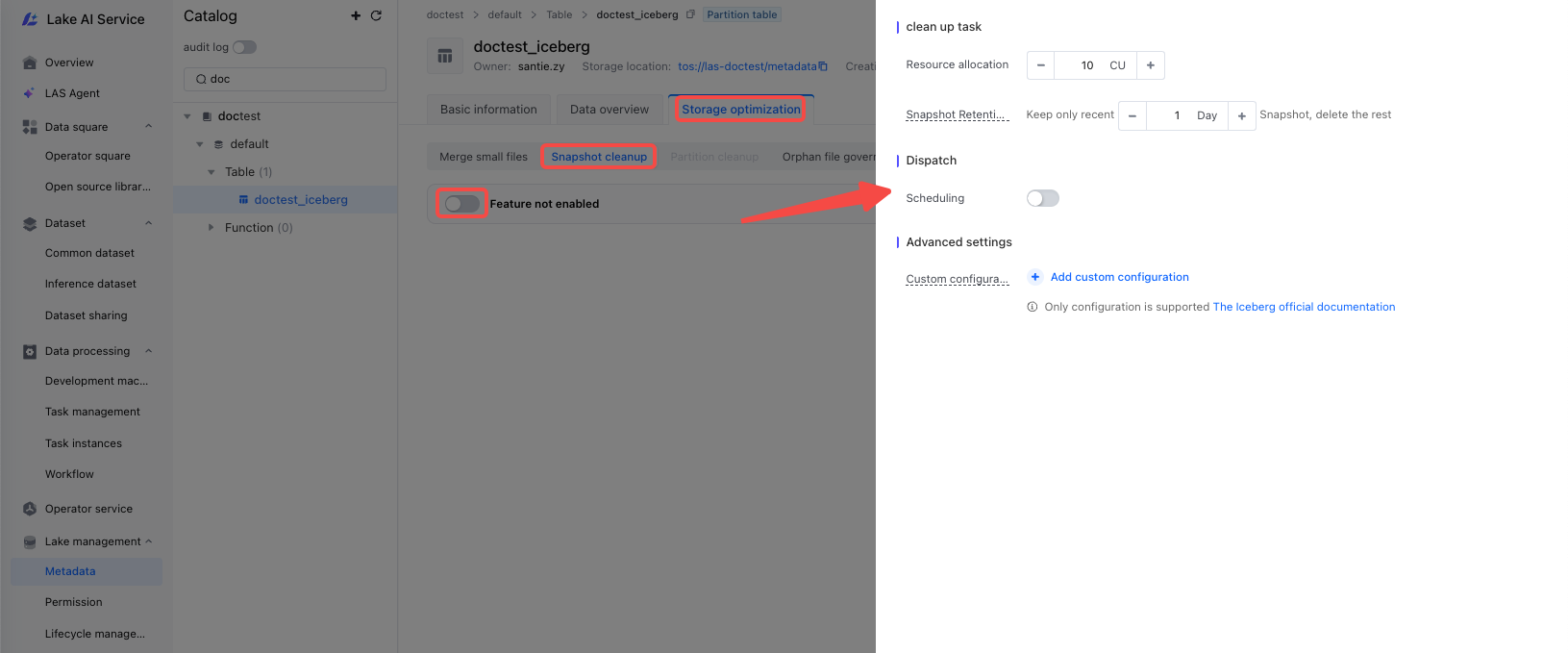Image resolution: width=1568 pixels, height=653 pixels.
Task: Collapse the doctest catalog tree node
Action: pyautogui.click(x=187, y=116)
